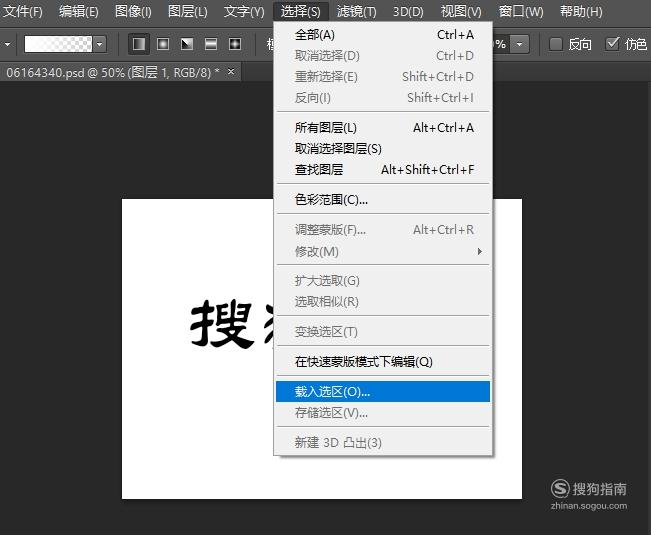This screenshot has height=535, width=651.
Task: Close the 06164340.psd document tab
Action: [x=231, y=72]
